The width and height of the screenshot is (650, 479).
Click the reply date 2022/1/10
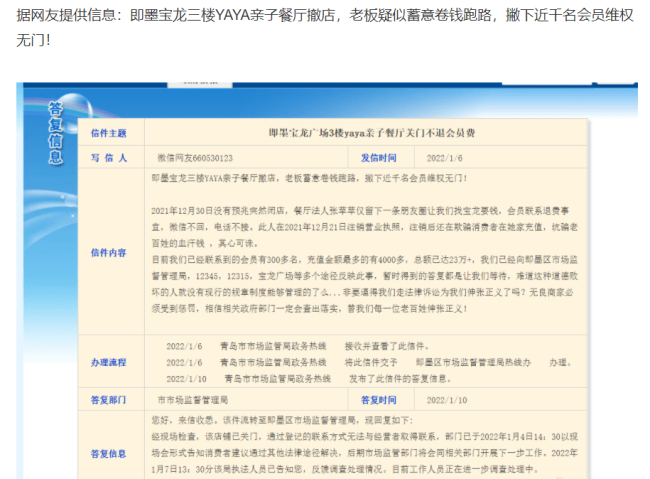(x=447, y=400)
